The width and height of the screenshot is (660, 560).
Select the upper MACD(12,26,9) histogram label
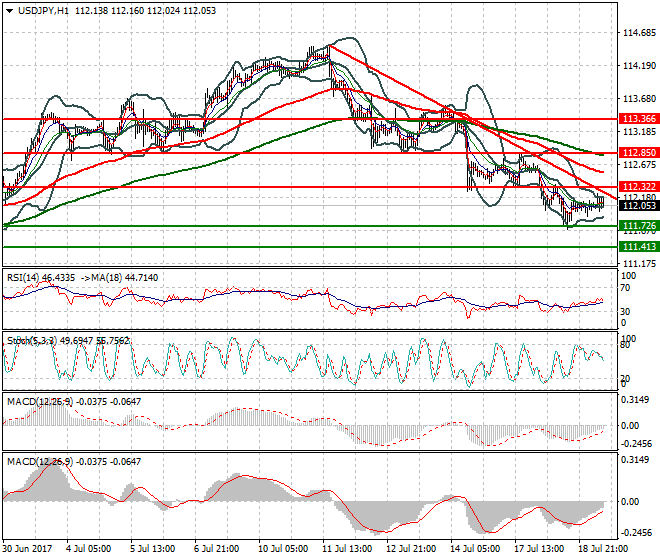[40, 402]
